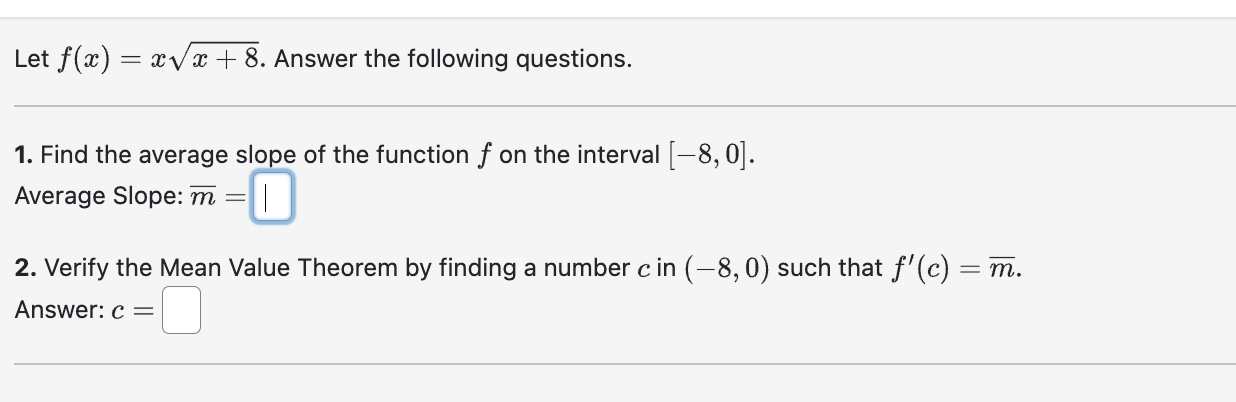Click the f′(c) = m-bar equation

[955, 268]
